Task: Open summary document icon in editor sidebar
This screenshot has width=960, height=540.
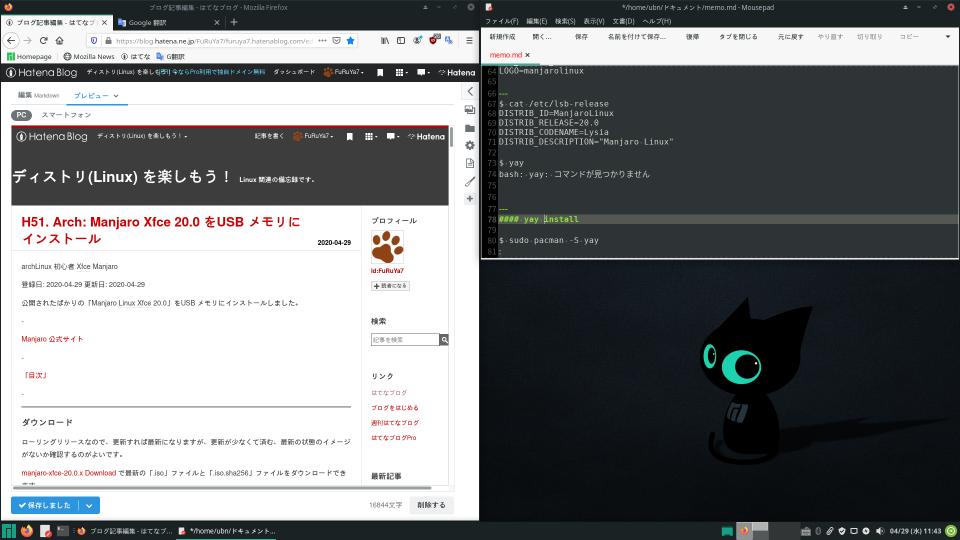Action: click(x=470, y=163)
